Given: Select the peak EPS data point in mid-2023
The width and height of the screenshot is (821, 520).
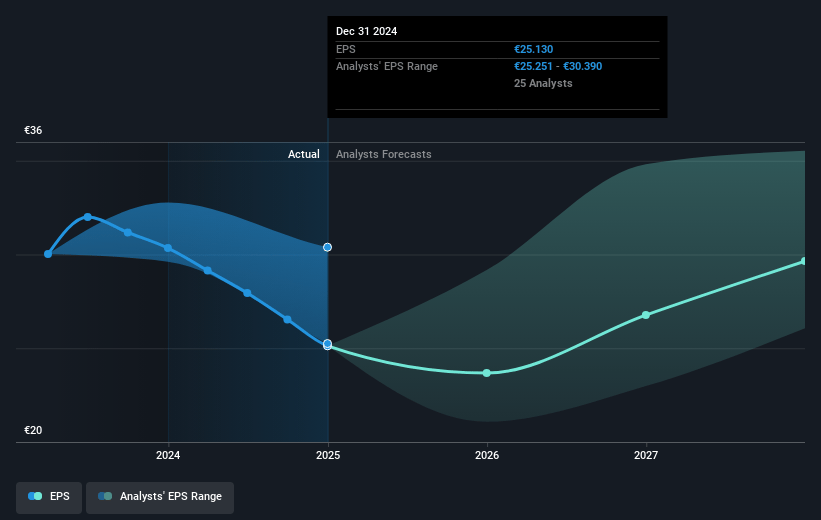Looking at the screenshot, I should tap(88, 217).
